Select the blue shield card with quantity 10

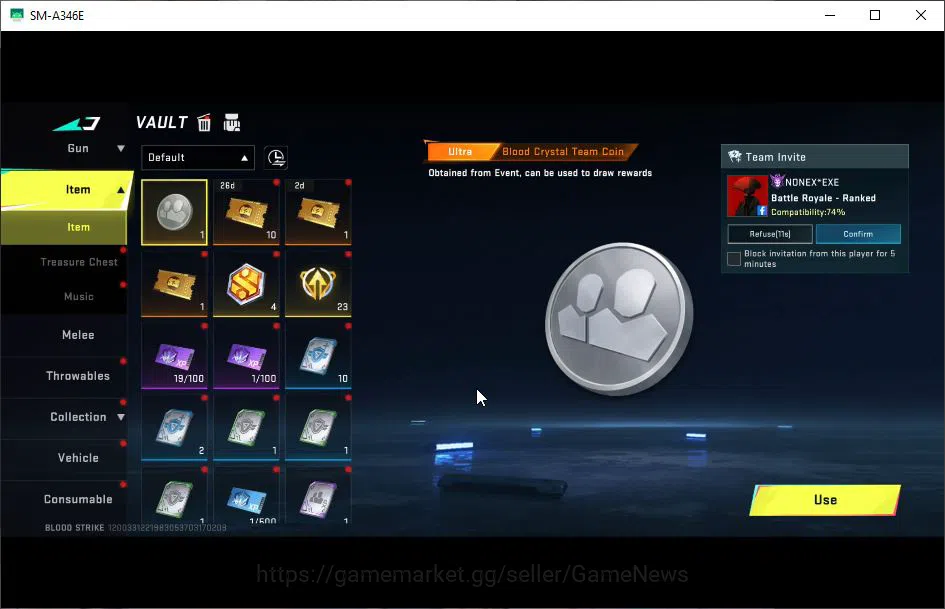click(318, 356)
